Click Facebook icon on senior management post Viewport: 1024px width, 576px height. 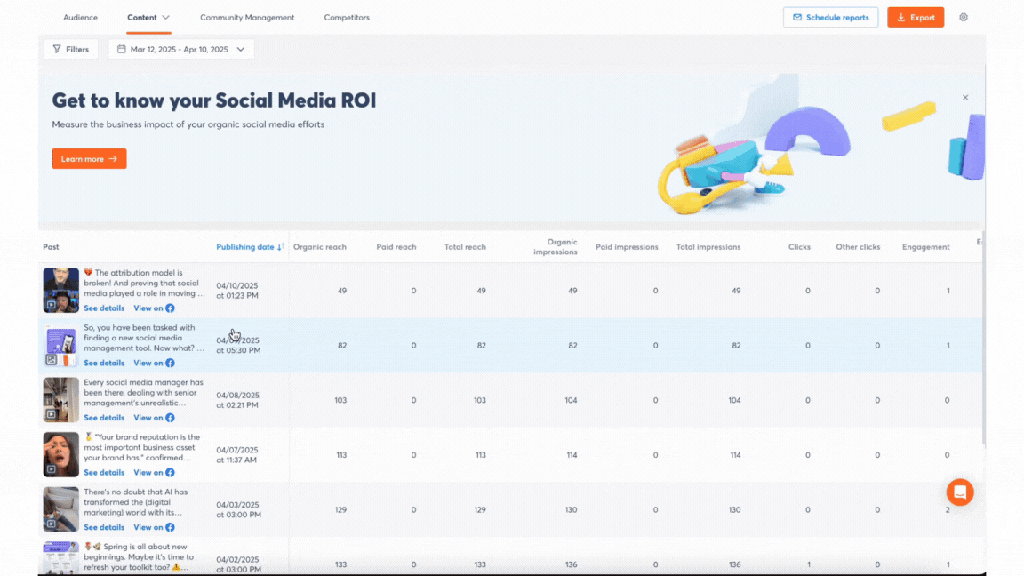(x=170, y=417)
